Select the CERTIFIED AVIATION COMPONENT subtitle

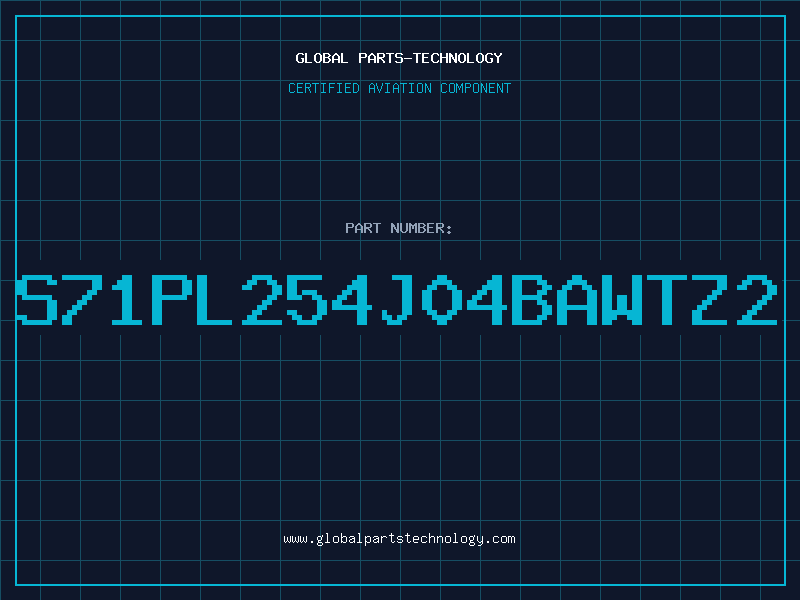(399, 88)
